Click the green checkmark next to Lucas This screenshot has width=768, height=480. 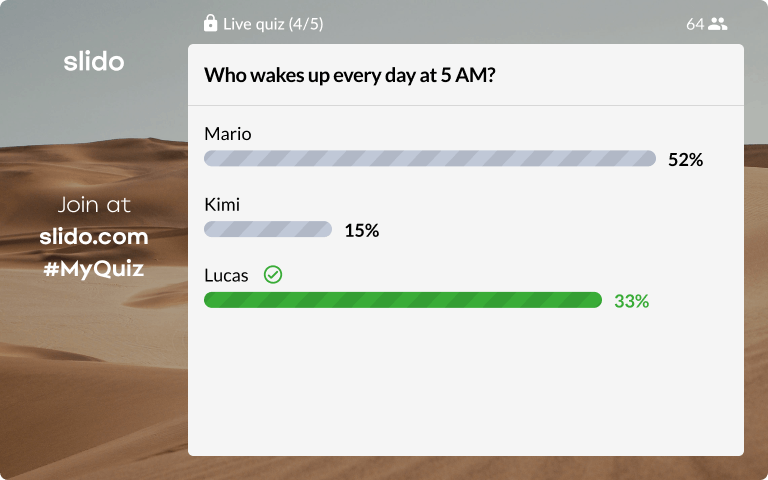click(273, 275)
